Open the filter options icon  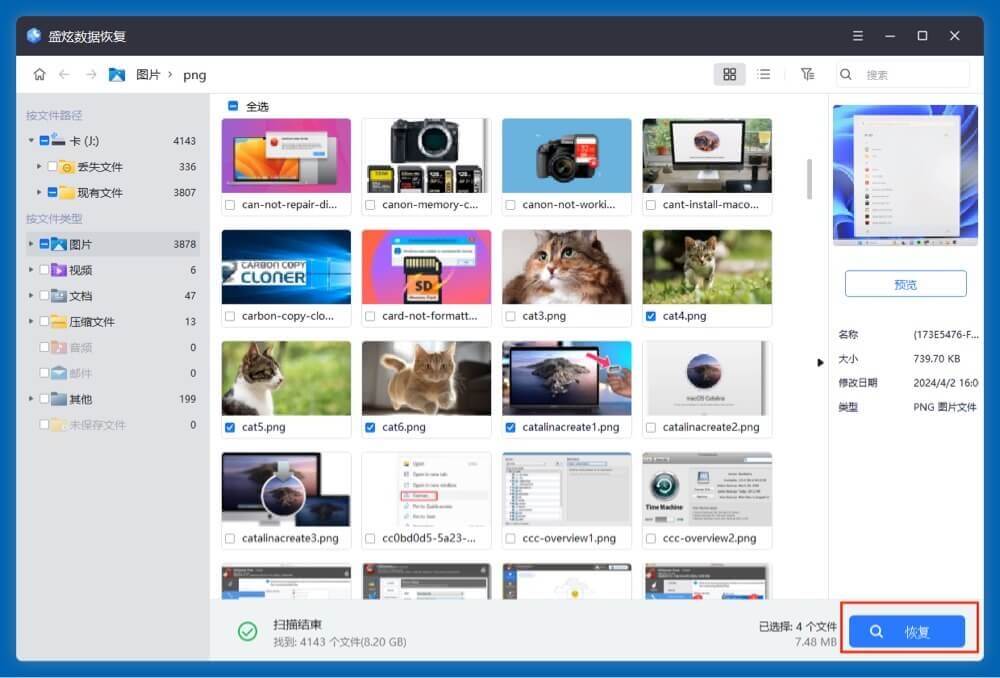808,74
